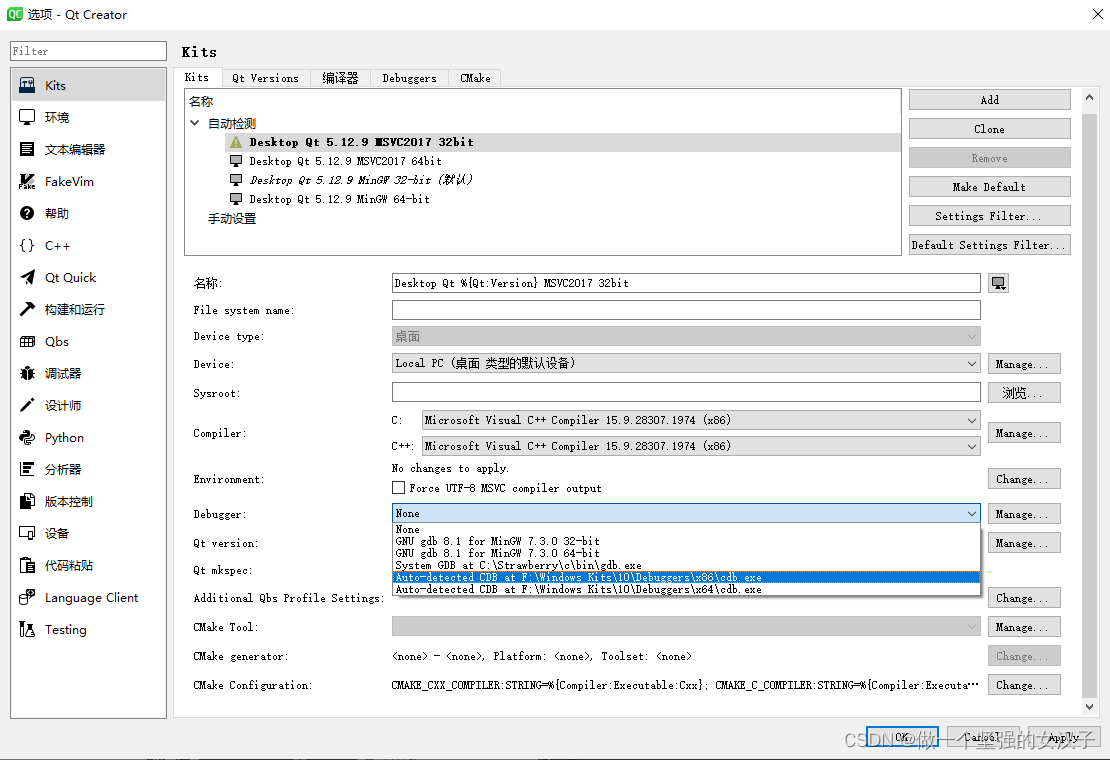Switch to the 编译器 tab
The width and height of the screenshot is (1110, 760).
click(341, 79)
